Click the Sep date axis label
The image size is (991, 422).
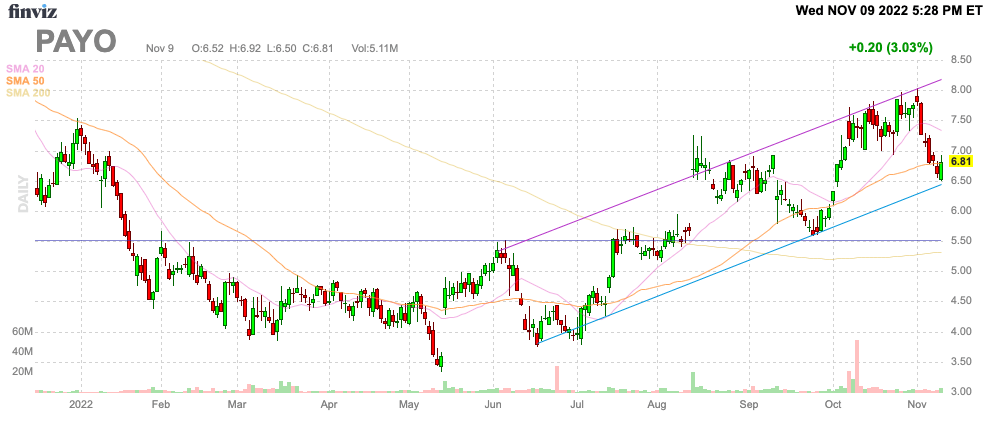(749, 403)
